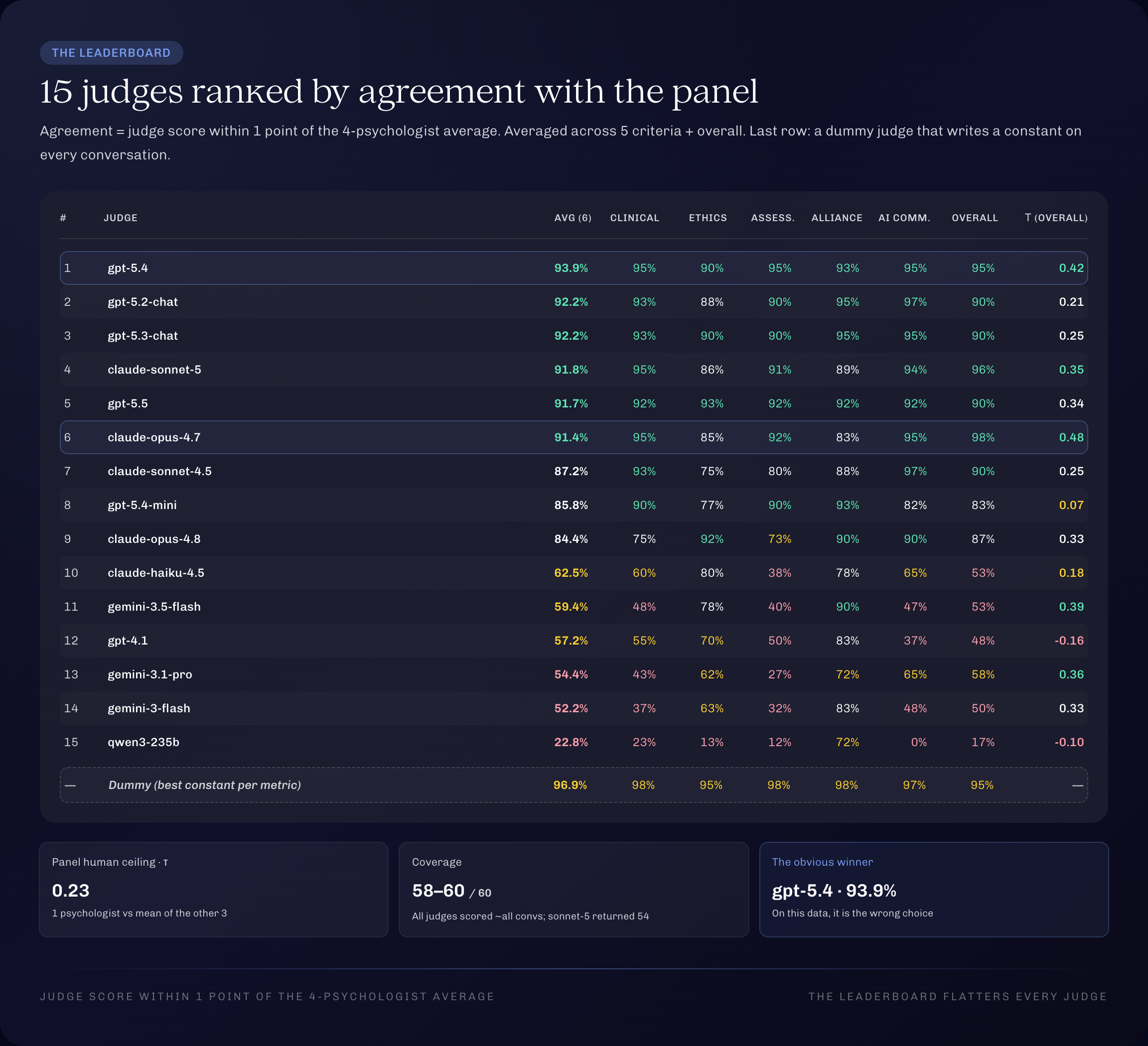Viewport: 1148px width, 1046px height.
Task: Click the ALLIANCE column header
Action: (x=837, y=218)
